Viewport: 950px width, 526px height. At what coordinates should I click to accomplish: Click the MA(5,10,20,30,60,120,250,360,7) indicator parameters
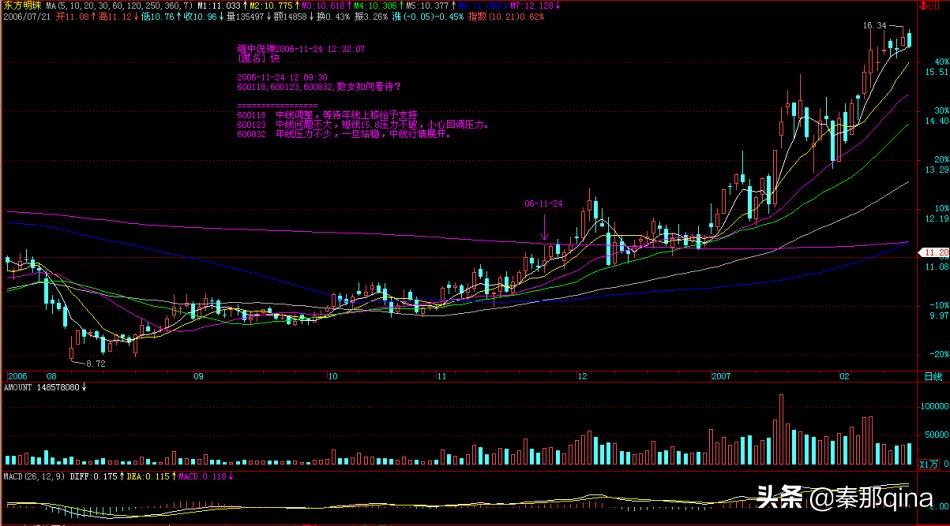119,6
